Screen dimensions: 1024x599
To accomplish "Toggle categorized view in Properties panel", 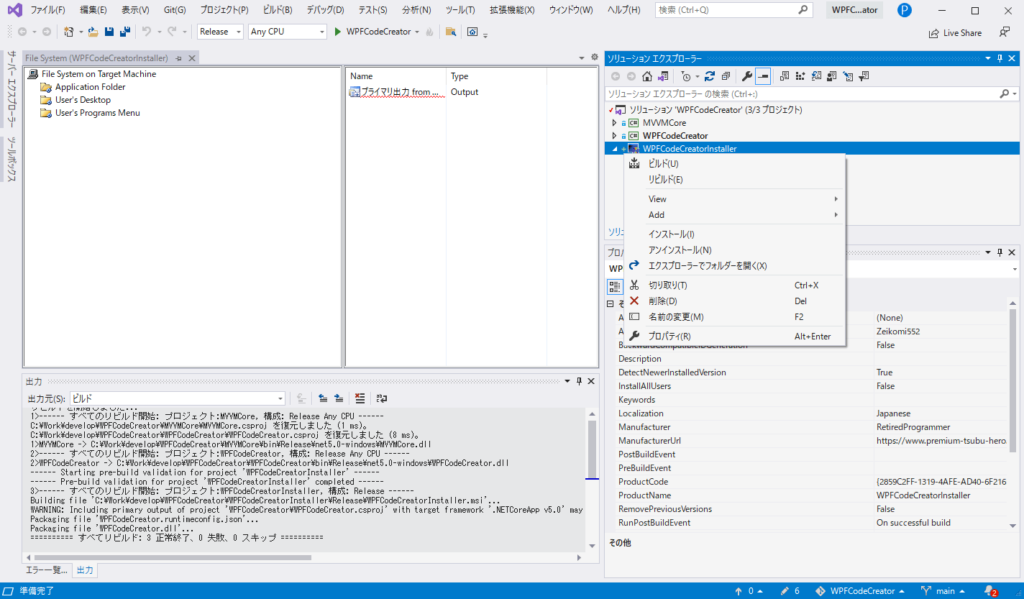I will (x=615, y=286).
